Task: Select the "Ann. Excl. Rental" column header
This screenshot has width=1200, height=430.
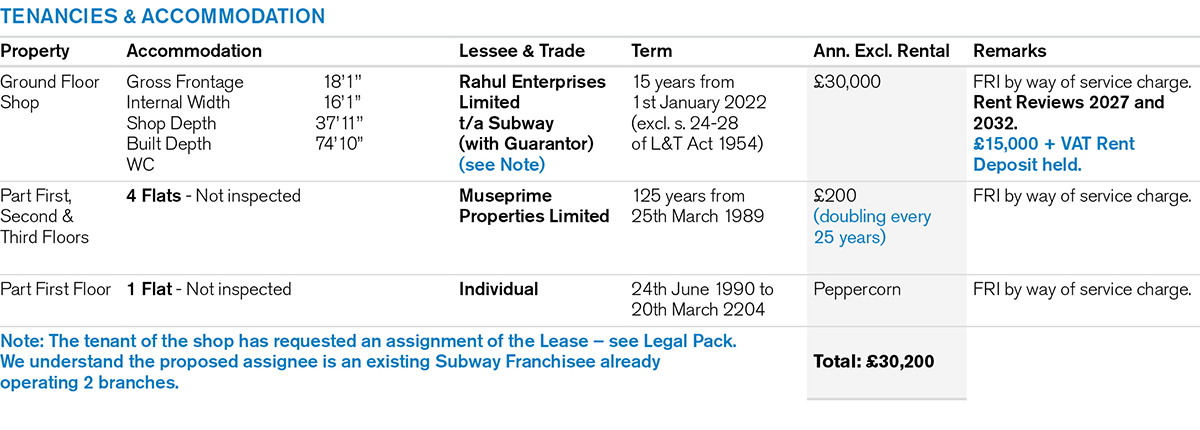Action: pos(882,51)
